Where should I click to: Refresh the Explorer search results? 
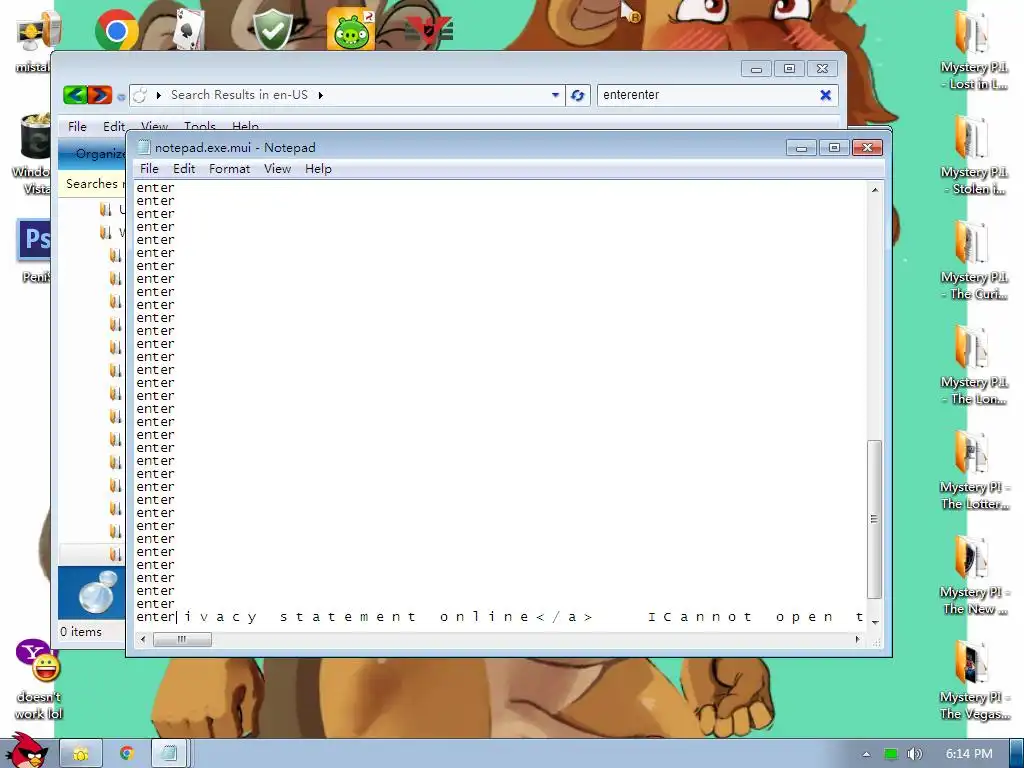point(577,95)
